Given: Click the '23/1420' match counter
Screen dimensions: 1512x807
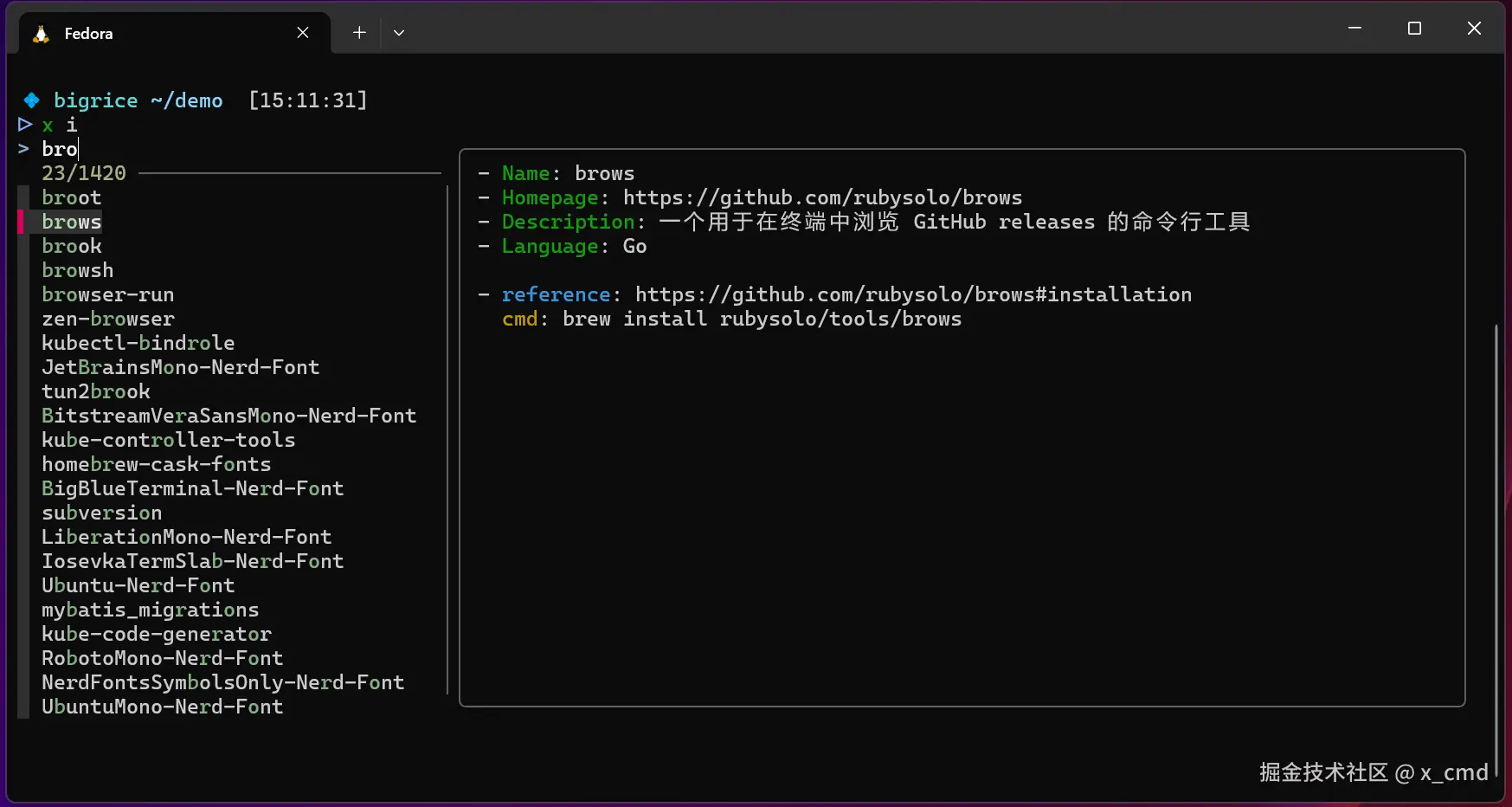Looking at the screenshot, I should [x=84, y=173].
